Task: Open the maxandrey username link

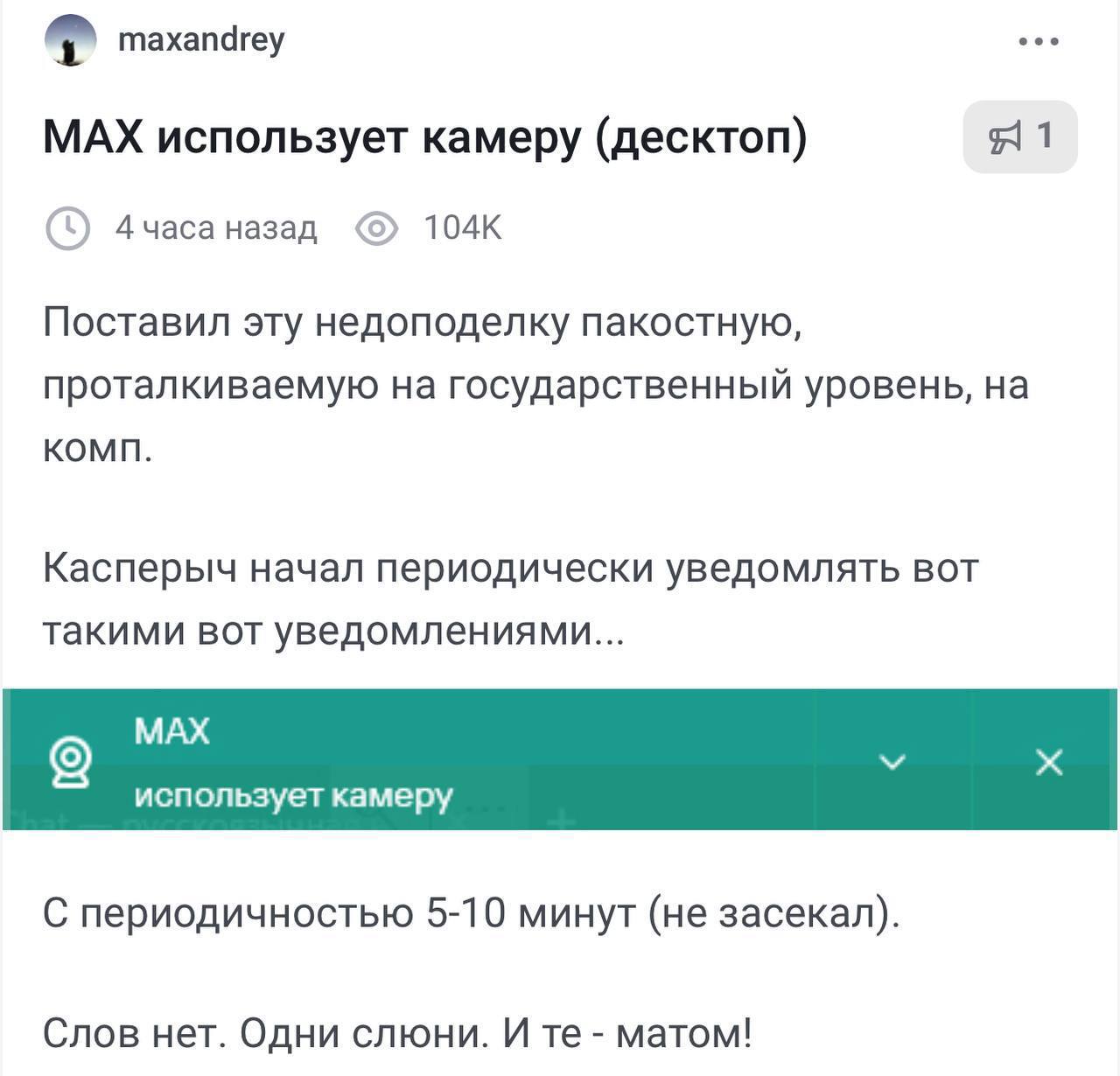Action: 201,39
